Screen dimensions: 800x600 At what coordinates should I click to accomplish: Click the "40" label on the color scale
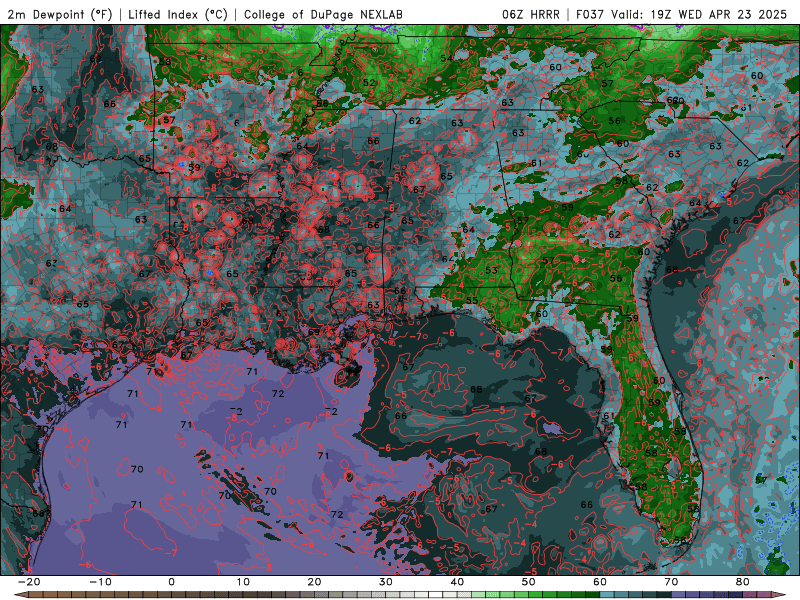[x=457, y=582]
